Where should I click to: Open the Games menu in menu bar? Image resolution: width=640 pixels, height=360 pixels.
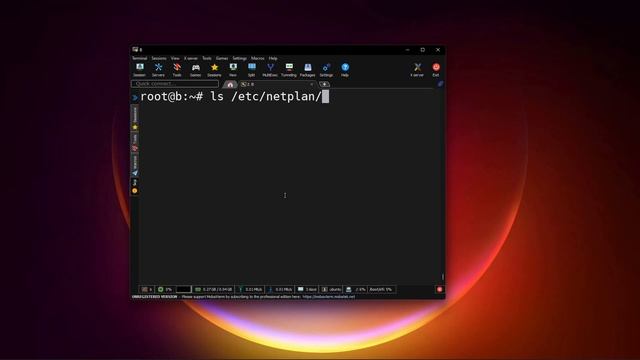click(222, 58)
